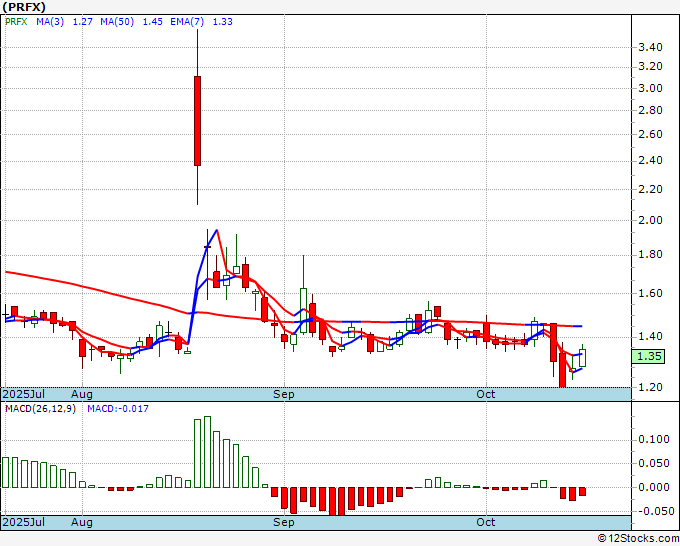Click the Sep label on MACD axis
The image size is (680, 546).
point(284,522)
